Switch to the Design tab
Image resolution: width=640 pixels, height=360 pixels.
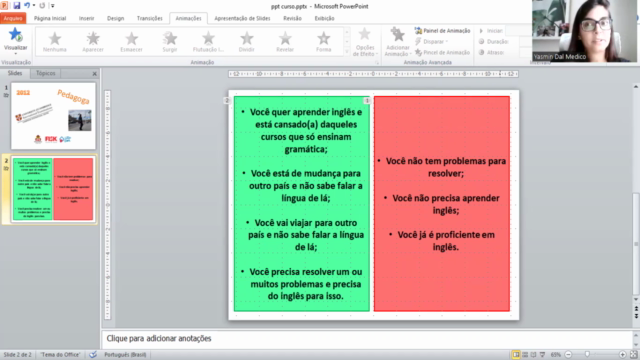(x=116, y=18)
